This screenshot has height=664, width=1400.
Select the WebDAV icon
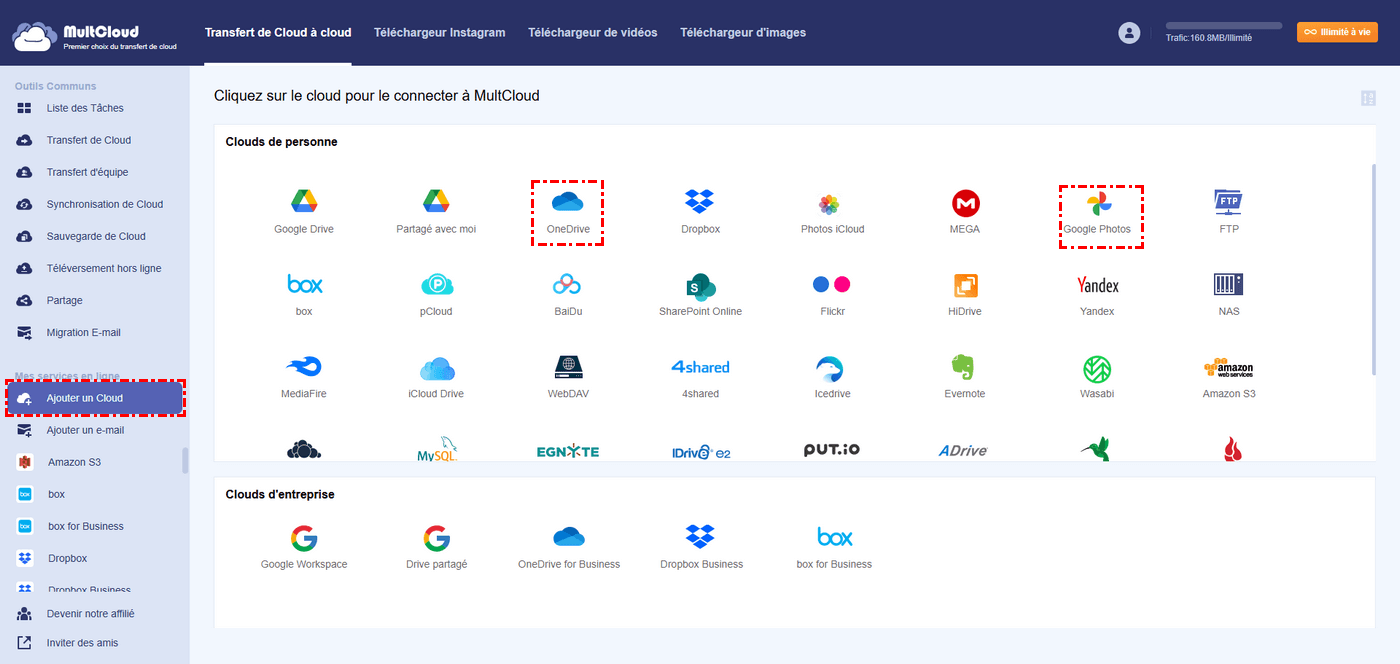tap(568, 368)
